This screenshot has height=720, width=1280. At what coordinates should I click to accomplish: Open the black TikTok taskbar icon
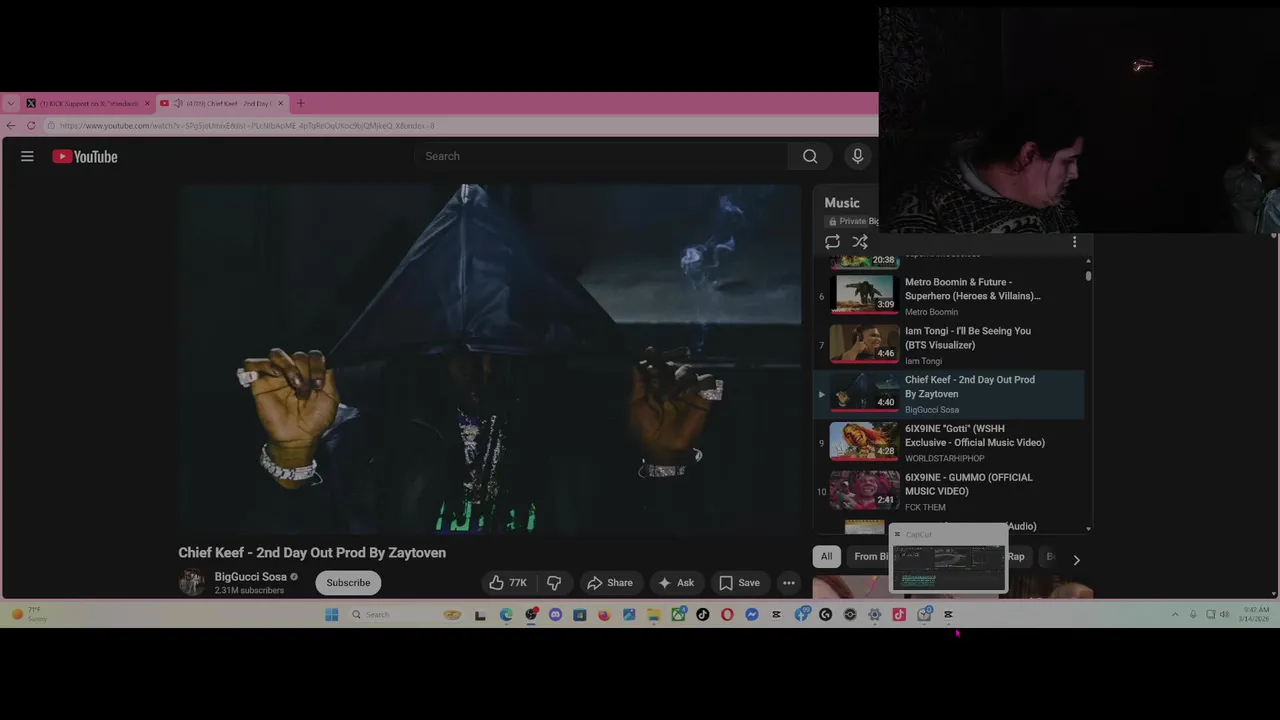703,614
